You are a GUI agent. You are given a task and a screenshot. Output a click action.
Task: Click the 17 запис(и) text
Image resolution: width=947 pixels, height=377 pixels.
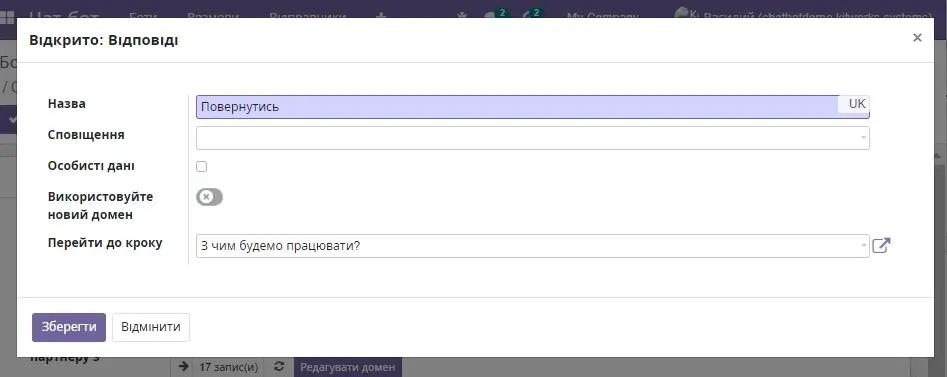coord(228,367)
